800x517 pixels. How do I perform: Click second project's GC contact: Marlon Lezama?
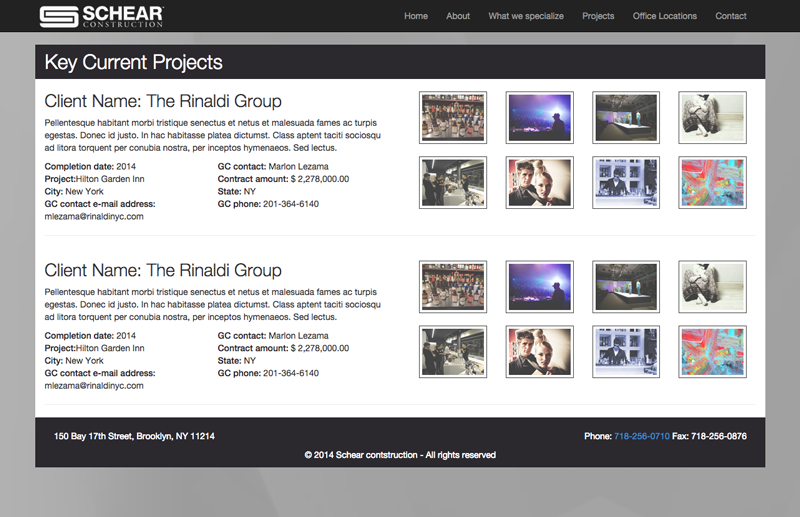(x=273, y=336)
